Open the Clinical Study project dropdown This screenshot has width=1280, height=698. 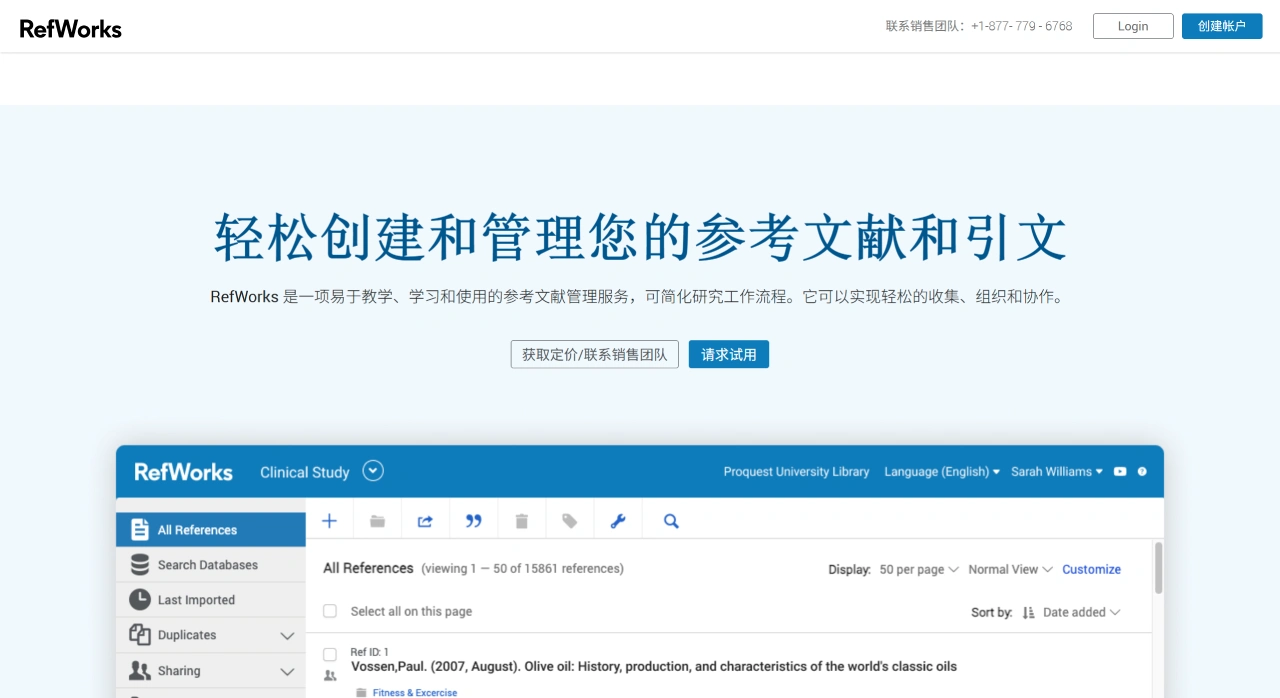coord(372,470)
